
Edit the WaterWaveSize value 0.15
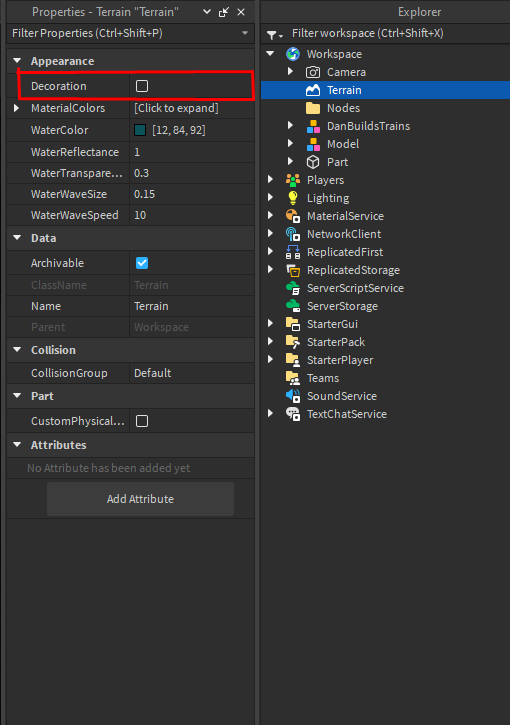tap(192, 194)
